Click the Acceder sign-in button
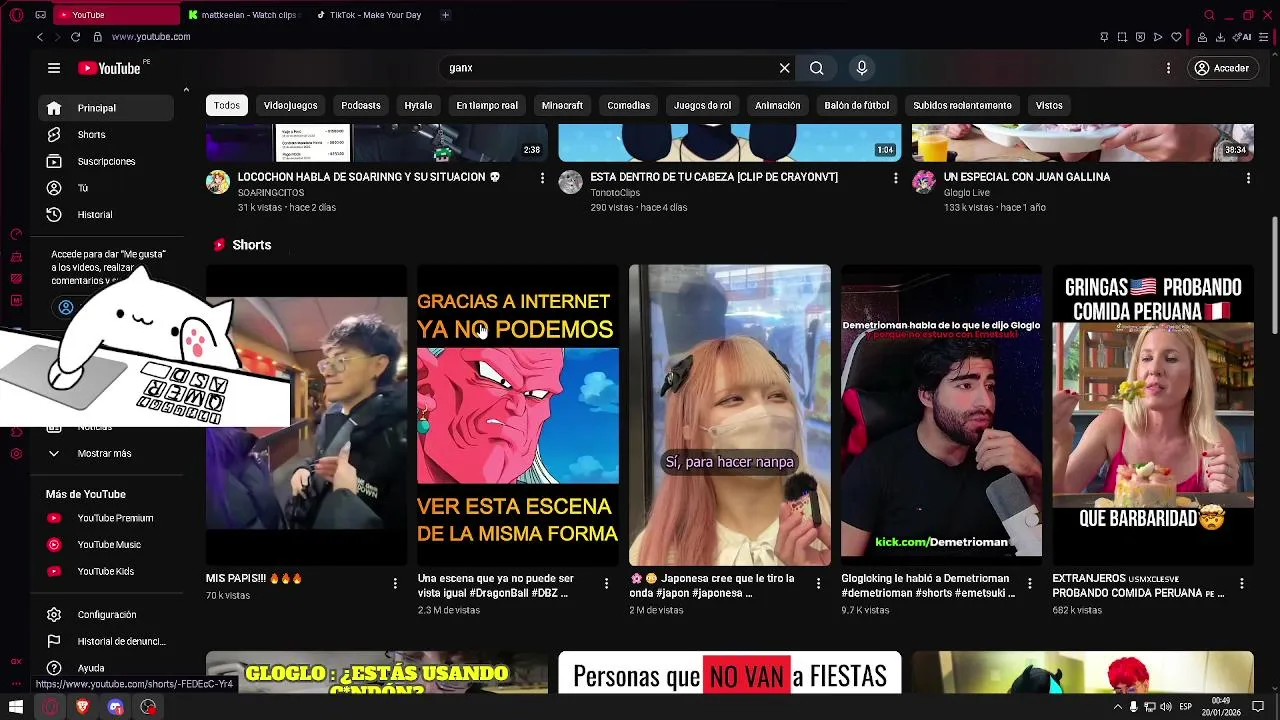 pos(1221,68)
